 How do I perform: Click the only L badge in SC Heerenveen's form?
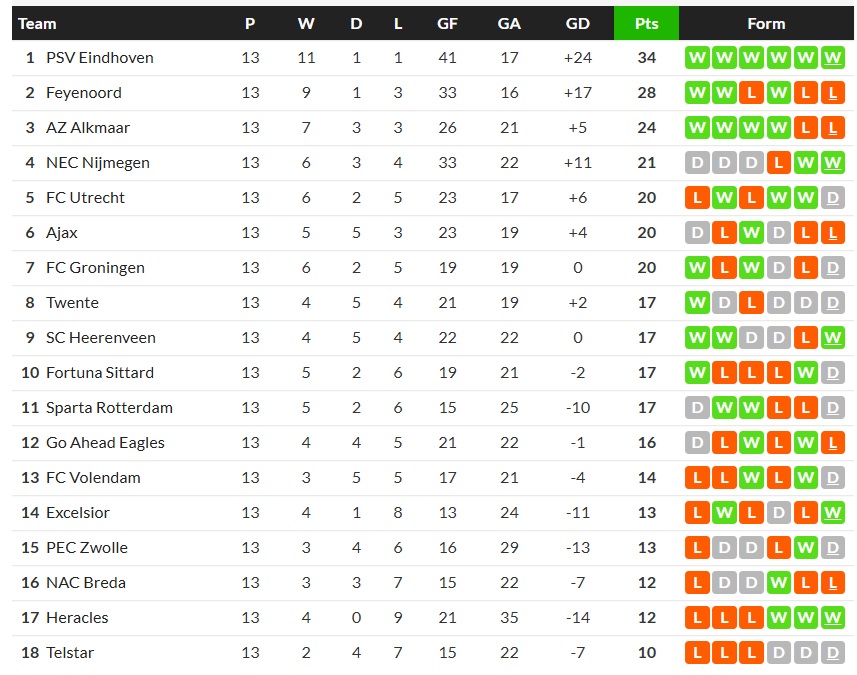pos(805,338)
